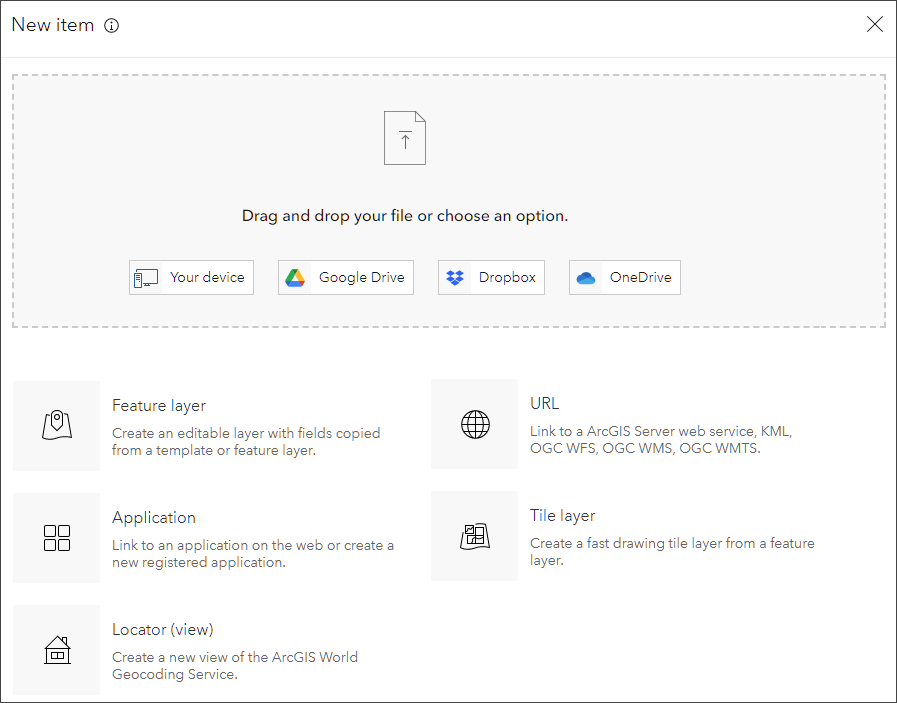Open the Application item option

point(154,518)
